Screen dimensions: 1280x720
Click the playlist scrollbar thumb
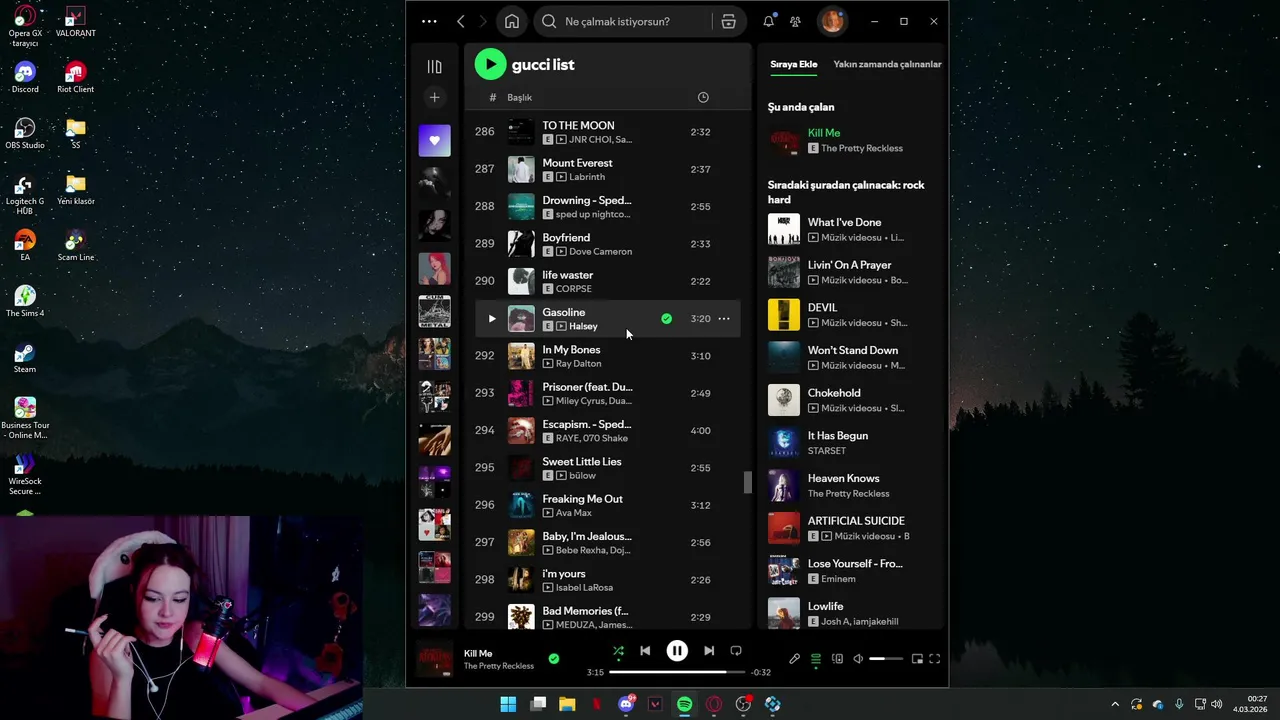pos(747,482)
